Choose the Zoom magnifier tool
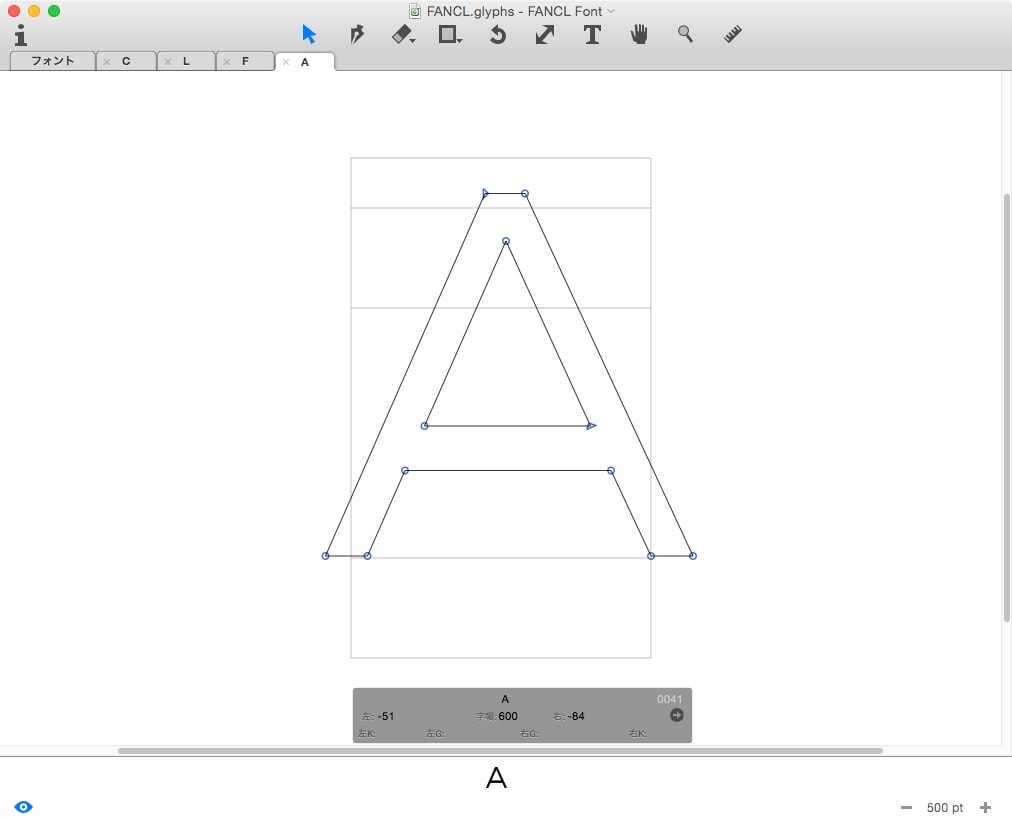 coord(685,34)
